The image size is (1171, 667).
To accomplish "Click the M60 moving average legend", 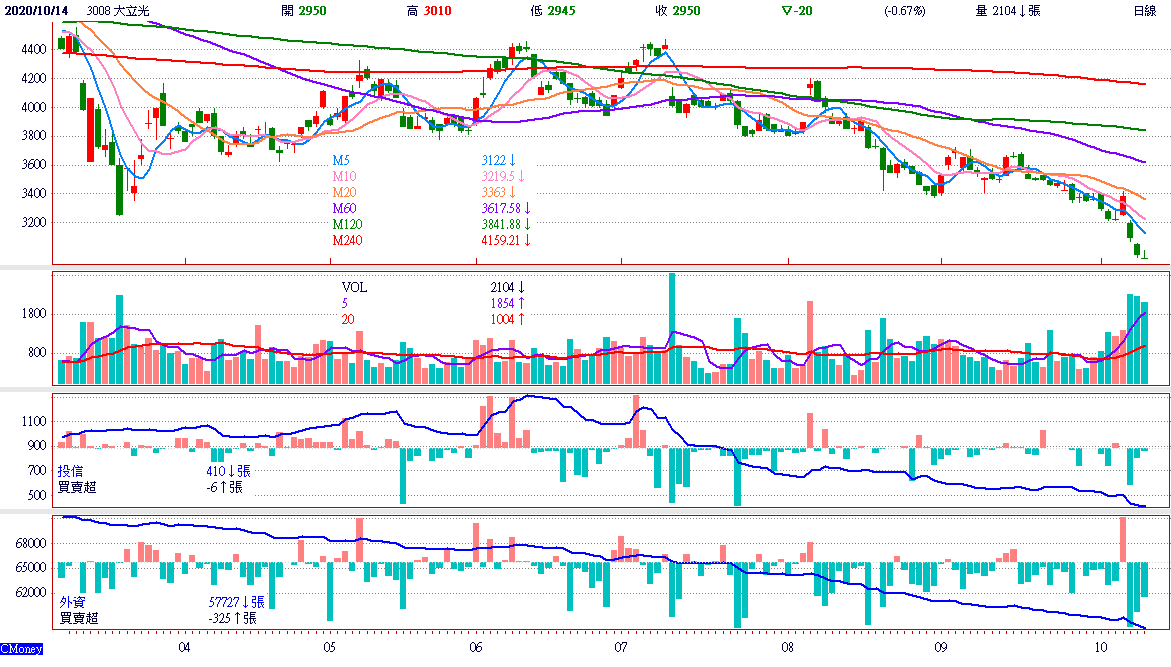I will pyautogui.click(x=344, y=208).
